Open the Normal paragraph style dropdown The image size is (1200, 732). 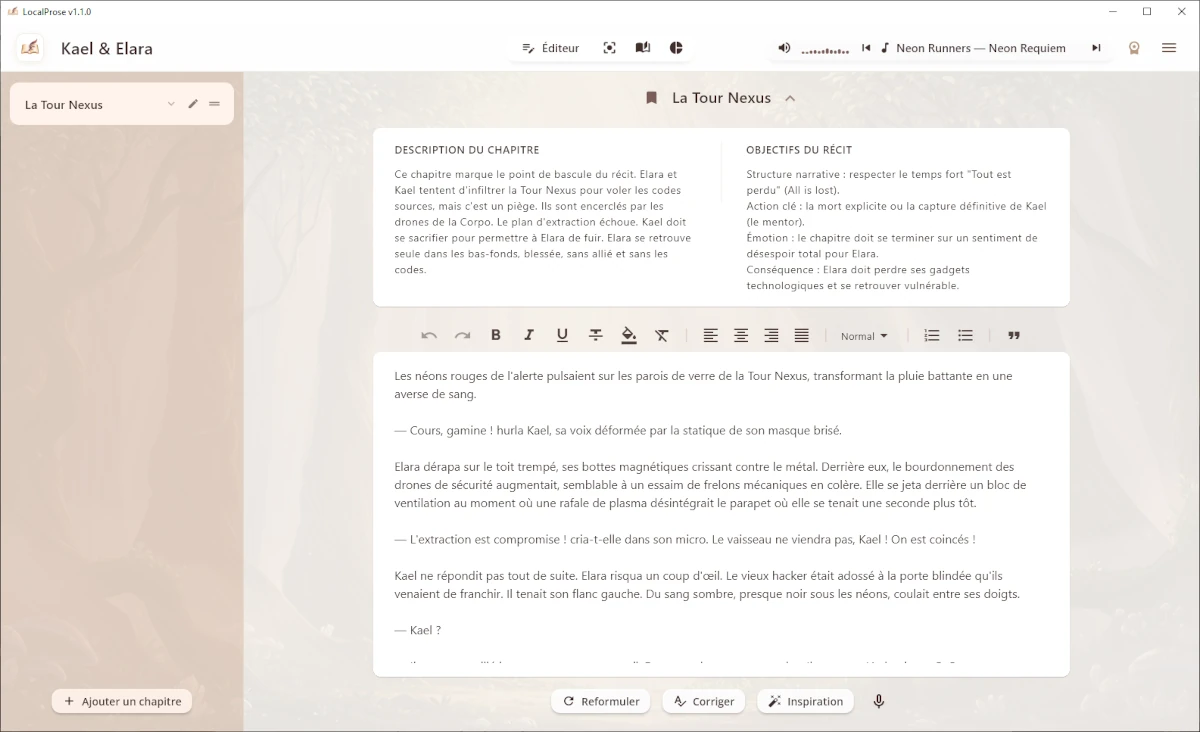point(864,336)
